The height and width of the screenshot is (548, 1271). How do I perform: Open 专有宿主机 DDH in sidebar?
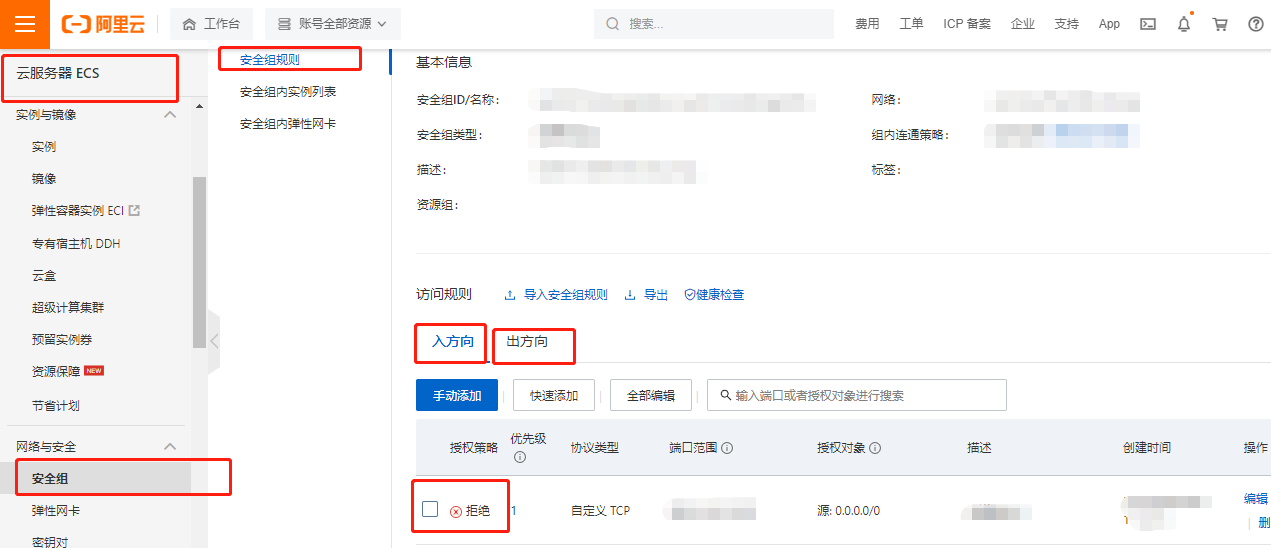tap(76, 244)
